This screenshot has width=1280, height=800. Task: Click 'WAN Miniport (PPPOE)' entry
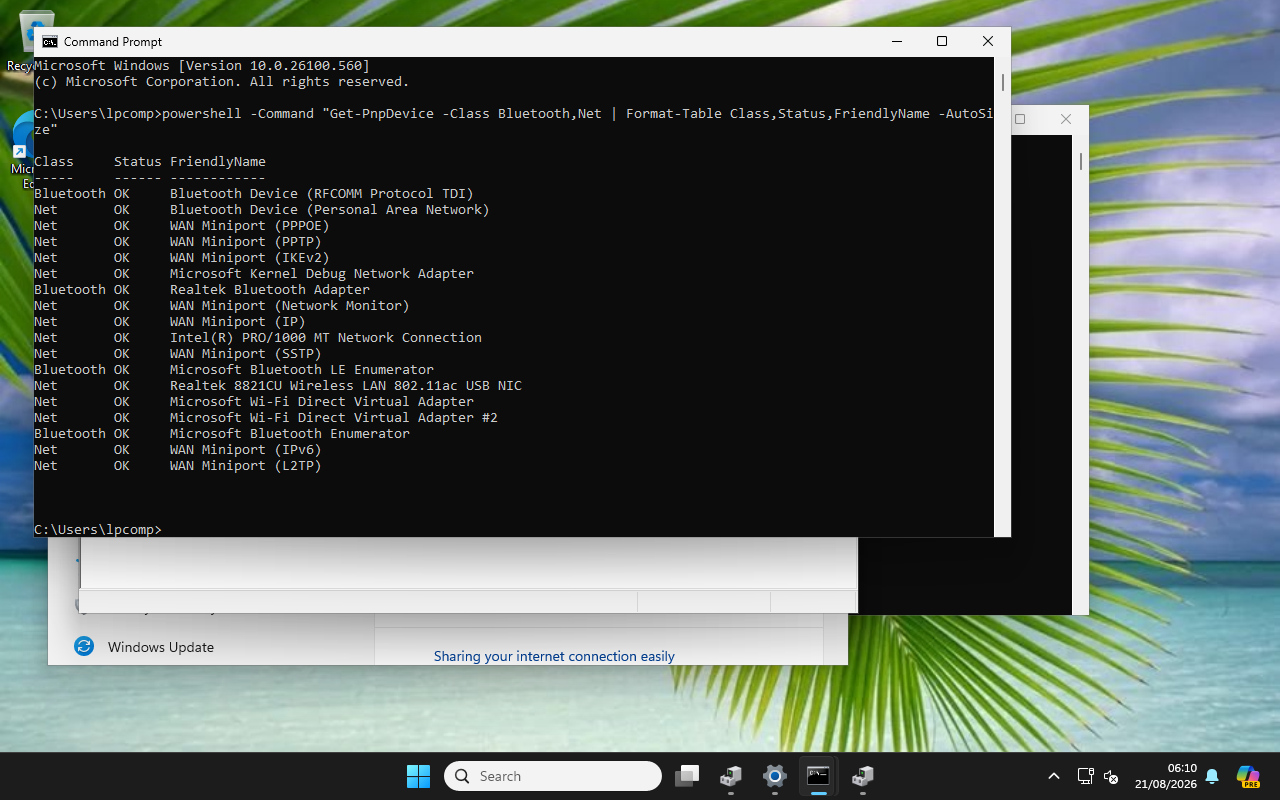[250, 225]
